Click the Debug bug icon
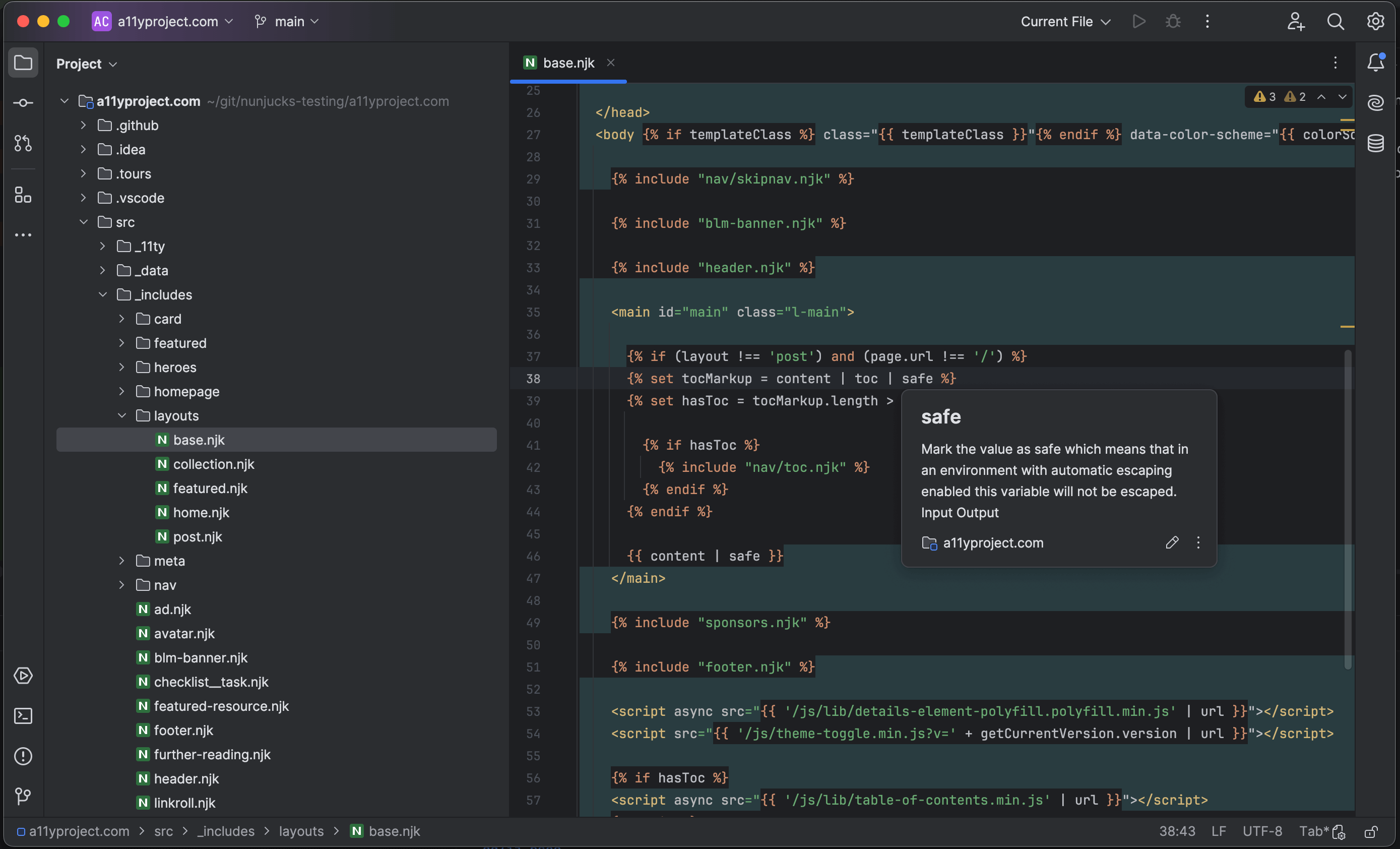The height and width of the screenshot is (849, 1400). click(1173, 22)
